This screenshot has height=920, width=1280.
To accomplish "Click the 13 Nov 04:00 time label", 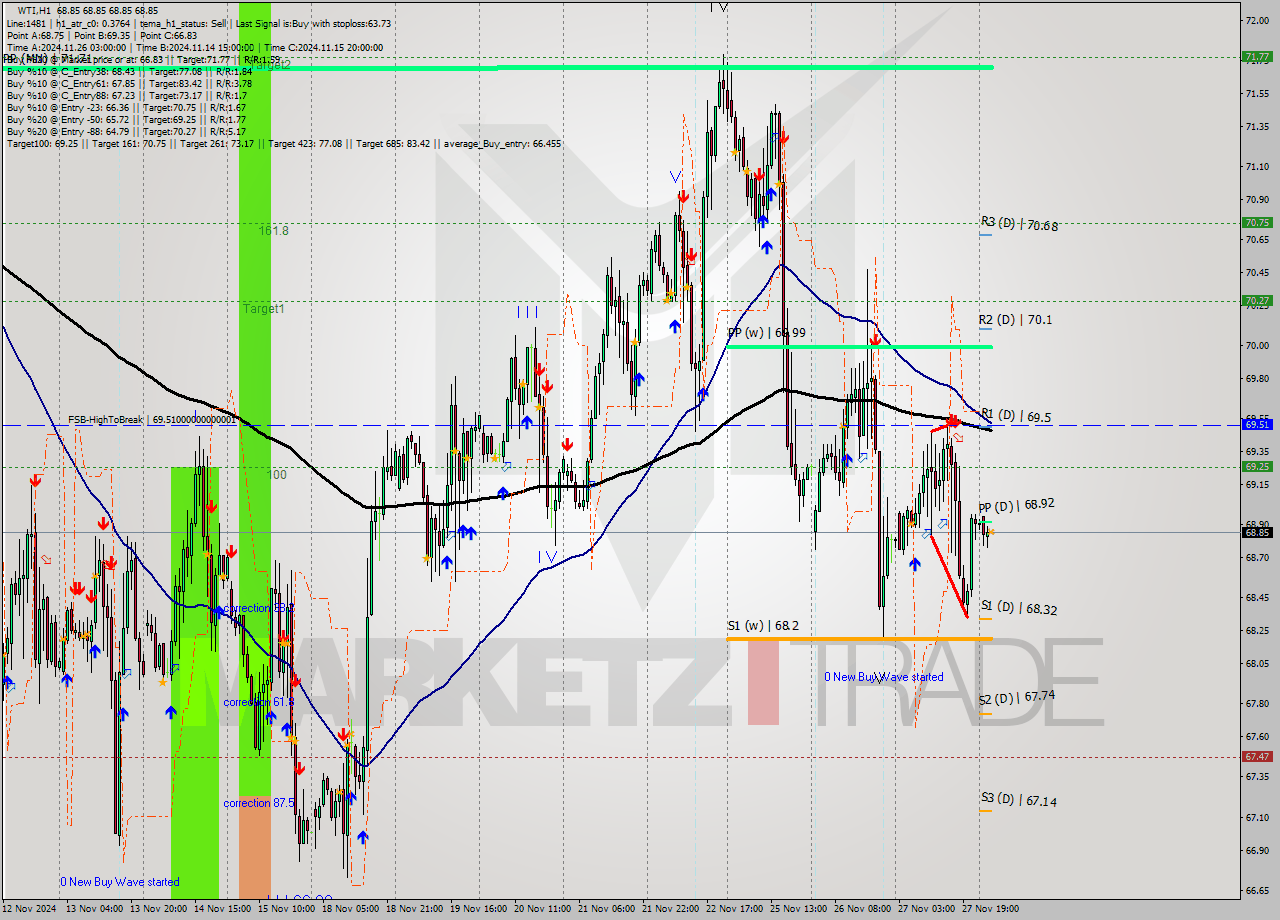I will (x=95, y=909).
